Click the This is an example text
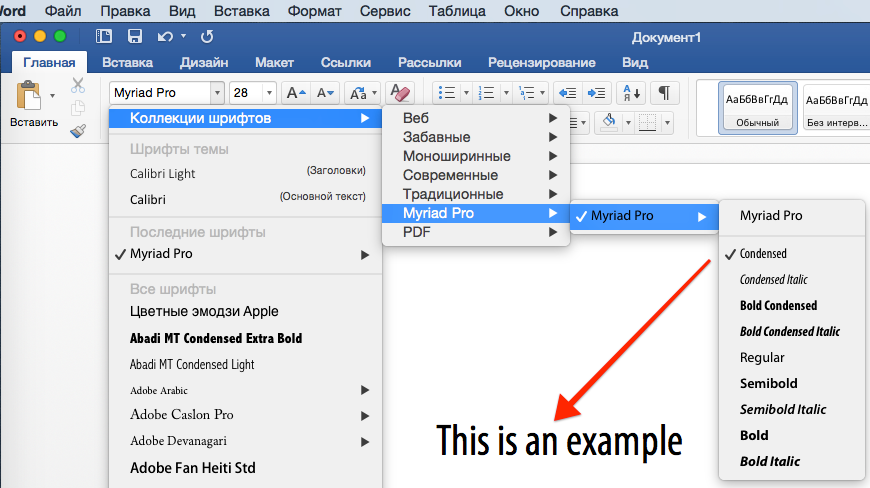The height and width of the screenshot is (488, 870). (559, 442)
